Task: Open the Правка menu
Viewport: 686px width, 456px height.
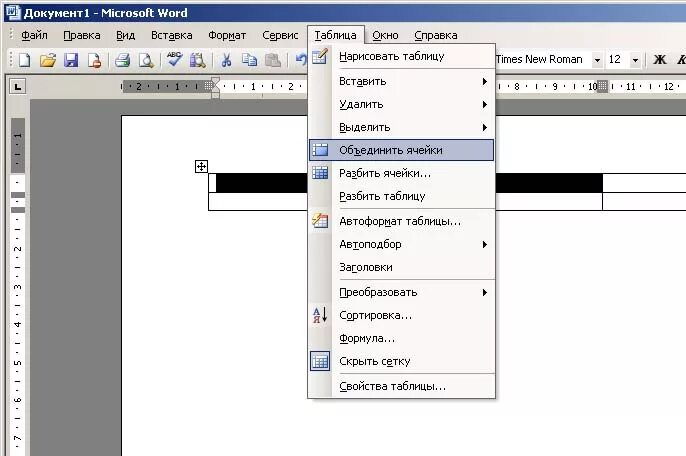Action: (82, 35)
